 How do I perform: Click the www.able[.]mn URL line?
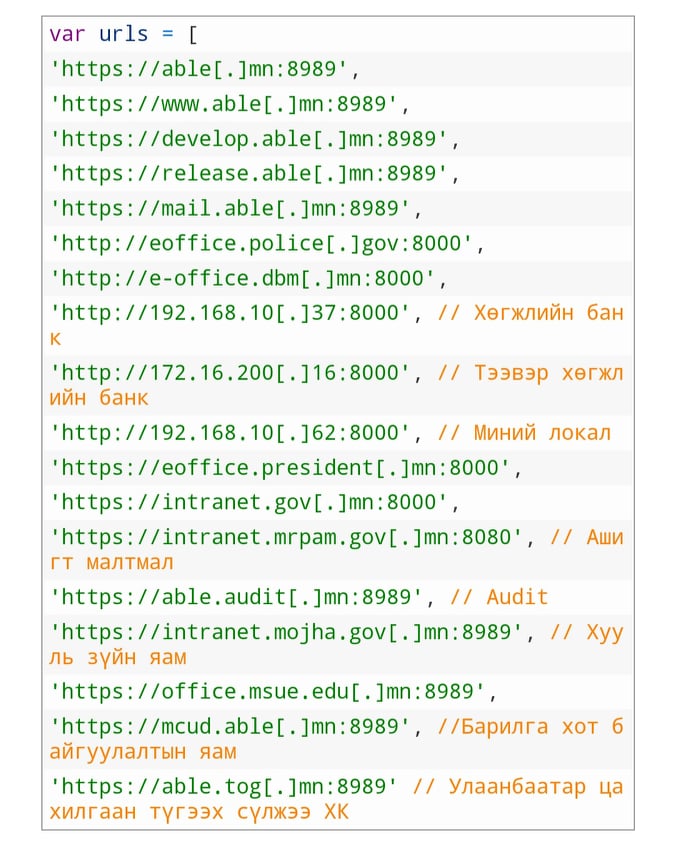(224, 104)
